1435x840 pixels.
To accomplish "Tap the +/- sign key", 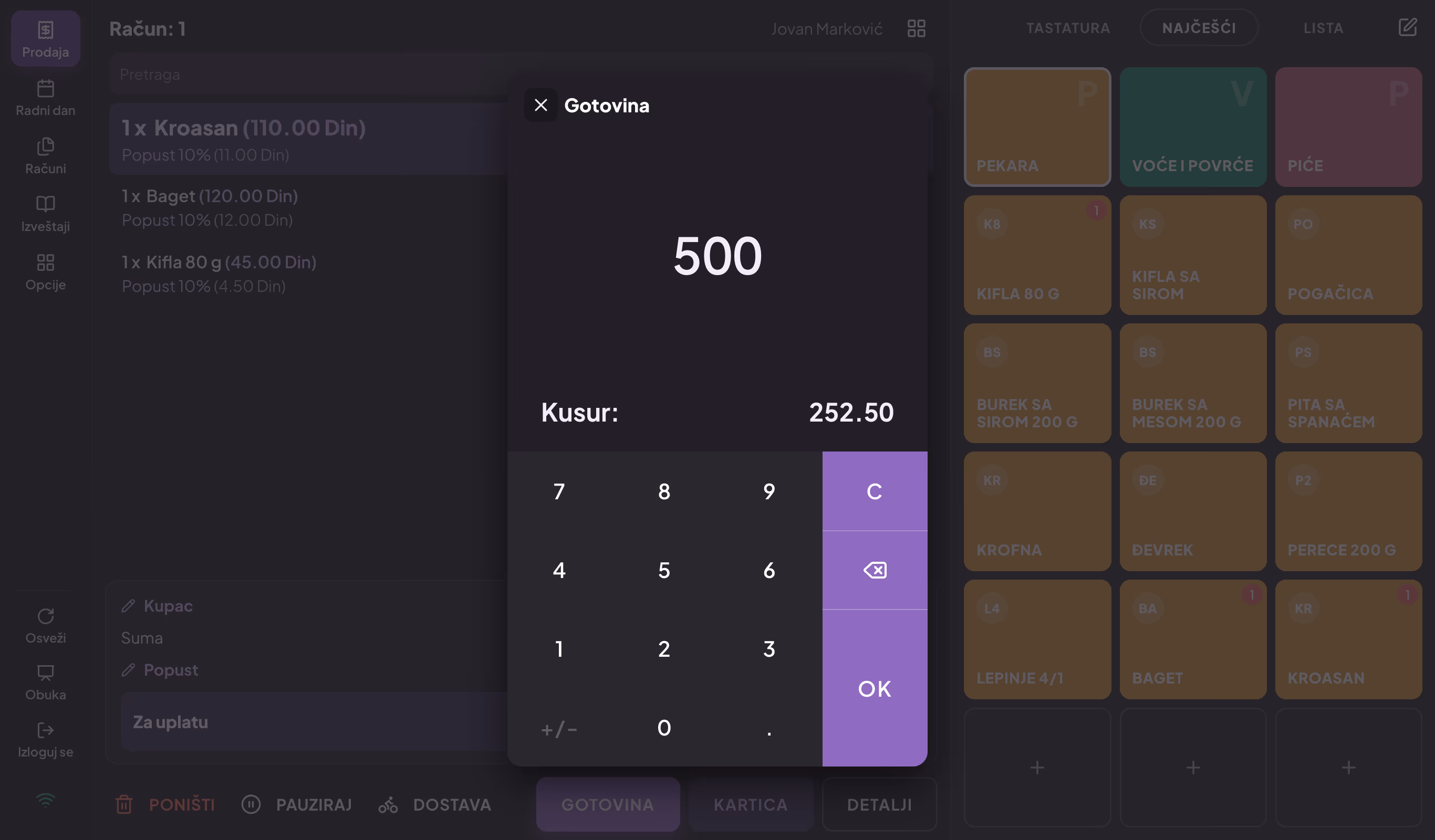I will (x=559, y=727).
